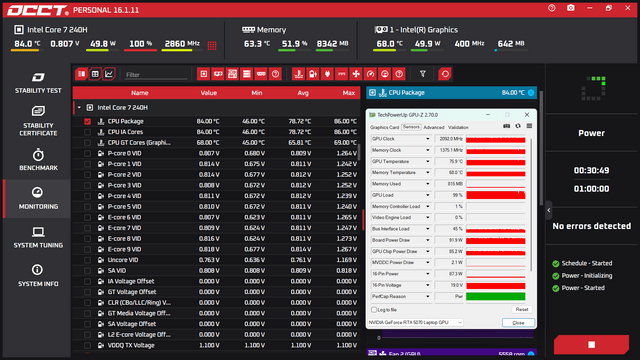Switch to GPU-Z Advanced tab
Image resolution: width=640 pixels, height=360 pixels.
(433, 127)
